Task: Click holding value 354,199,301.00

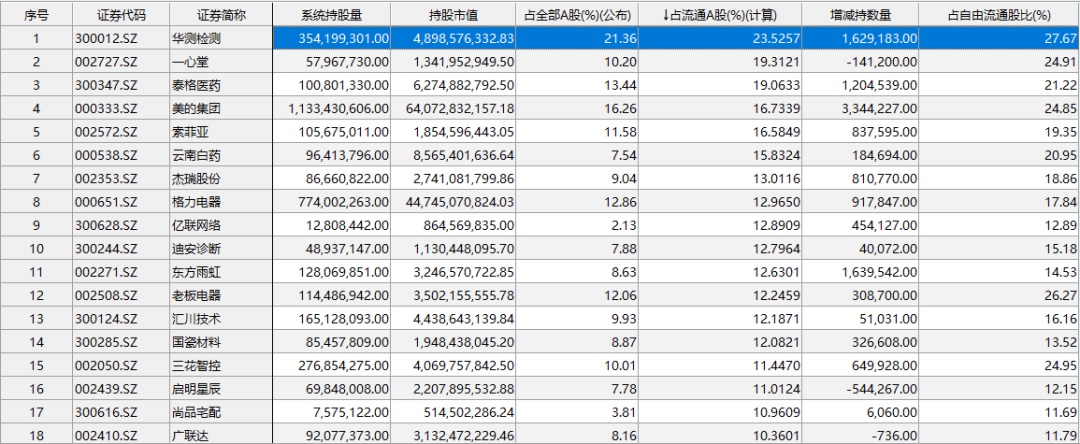Action: [x=333, y=38]
